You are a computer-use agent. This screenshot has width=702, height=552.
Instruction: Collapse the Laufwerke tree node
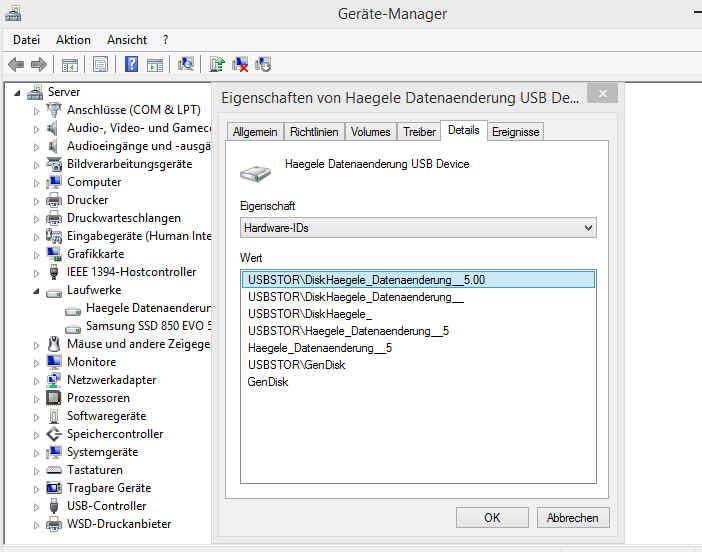[x=37, y=291]
